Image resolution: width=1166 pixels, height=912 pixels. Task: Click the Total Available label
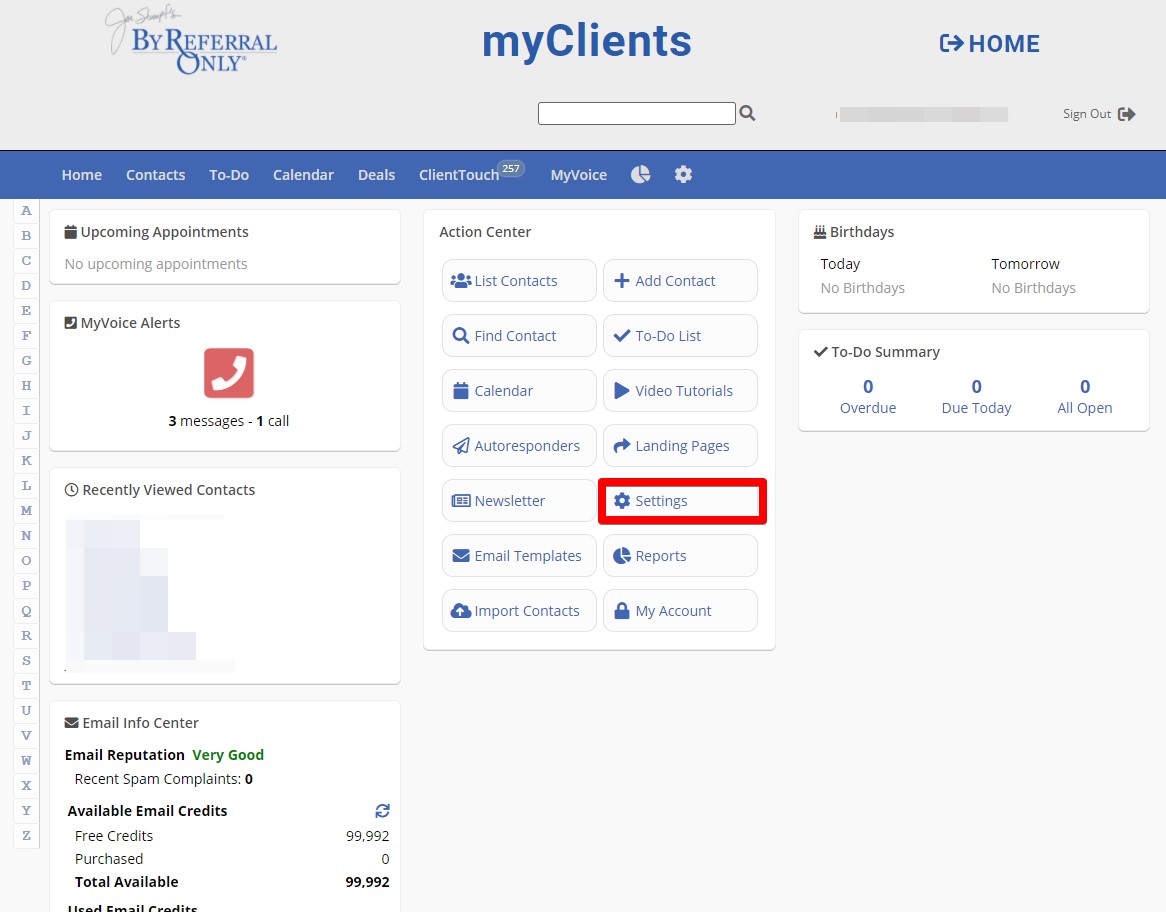126,882
